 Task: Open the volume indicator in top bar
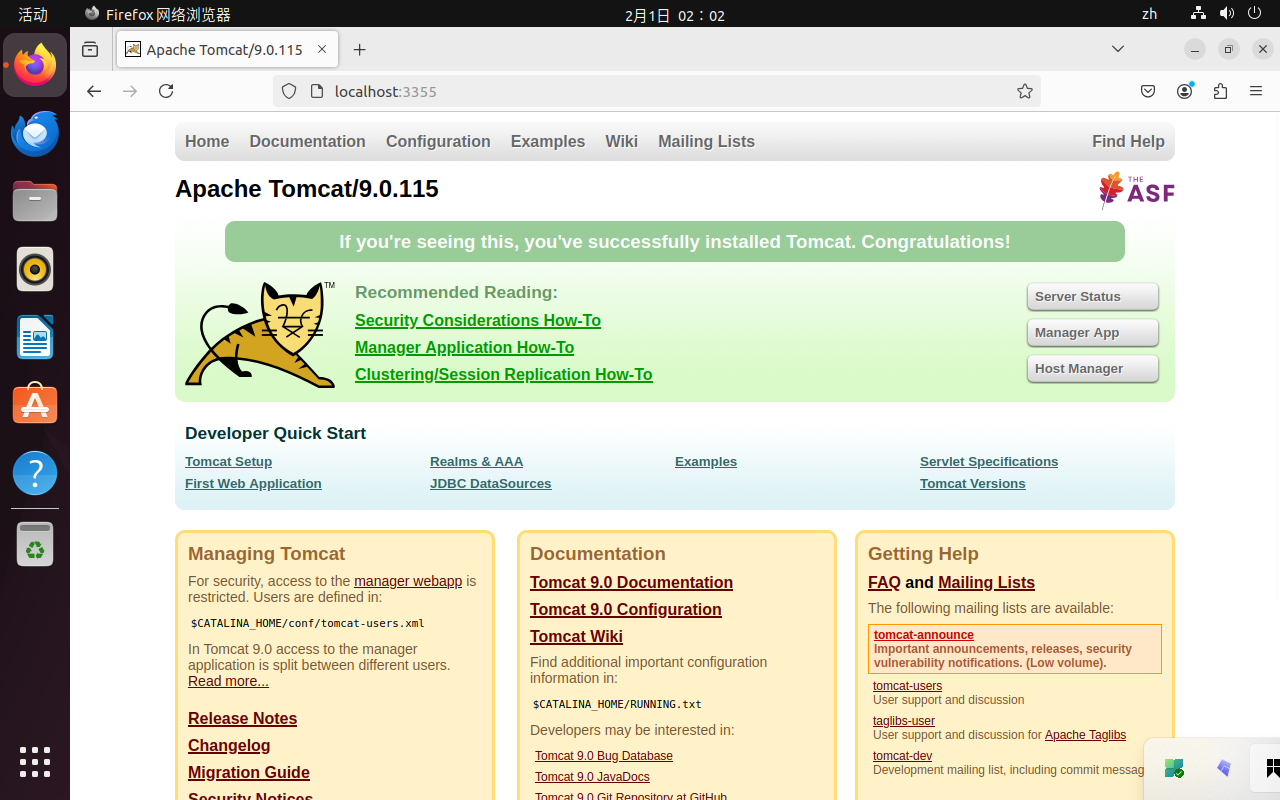(1227, 14)
